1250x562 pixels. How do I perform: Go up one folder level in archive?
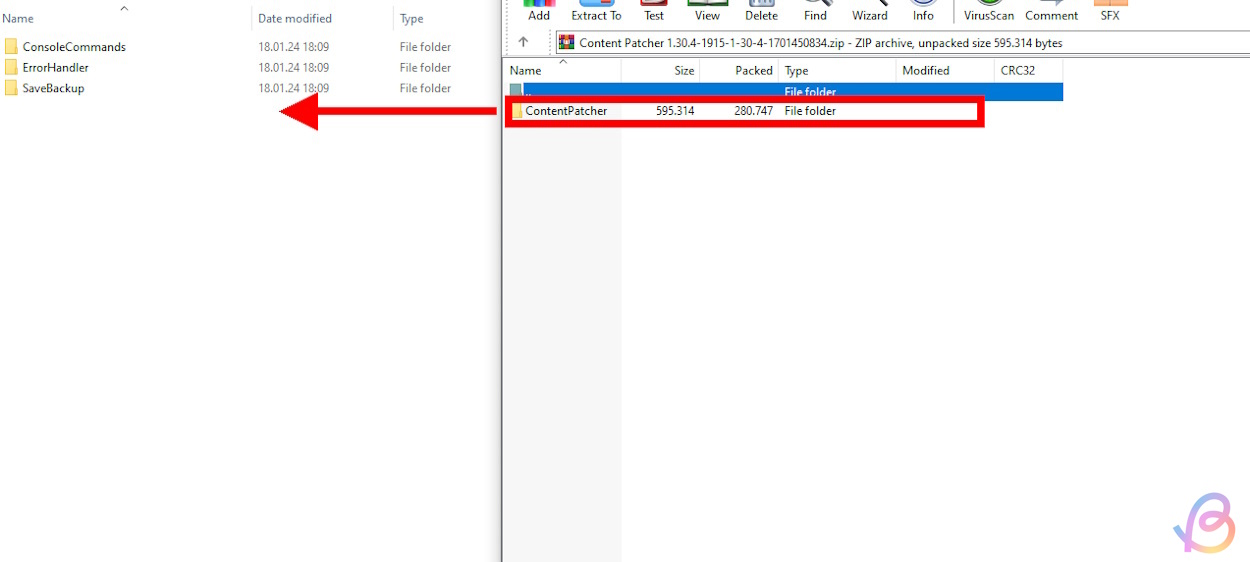click(x=523, y=42)
